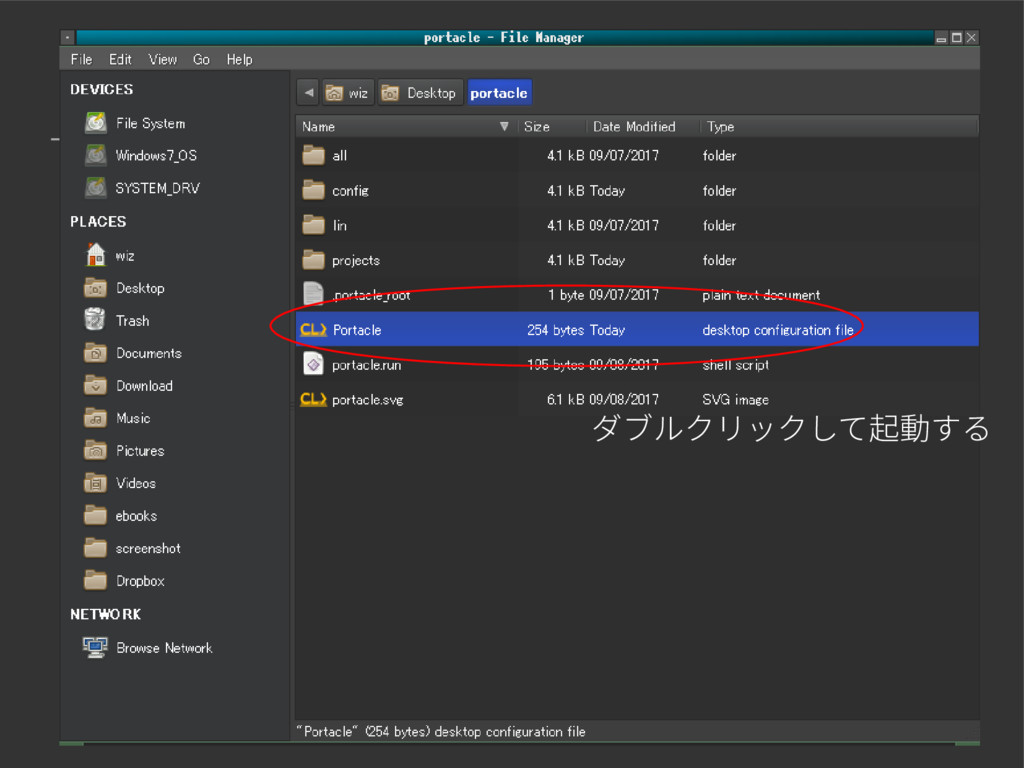Select the portacle.svg image icon
1024x768 pixels.
pyautogui.click(x=313, y=399)
